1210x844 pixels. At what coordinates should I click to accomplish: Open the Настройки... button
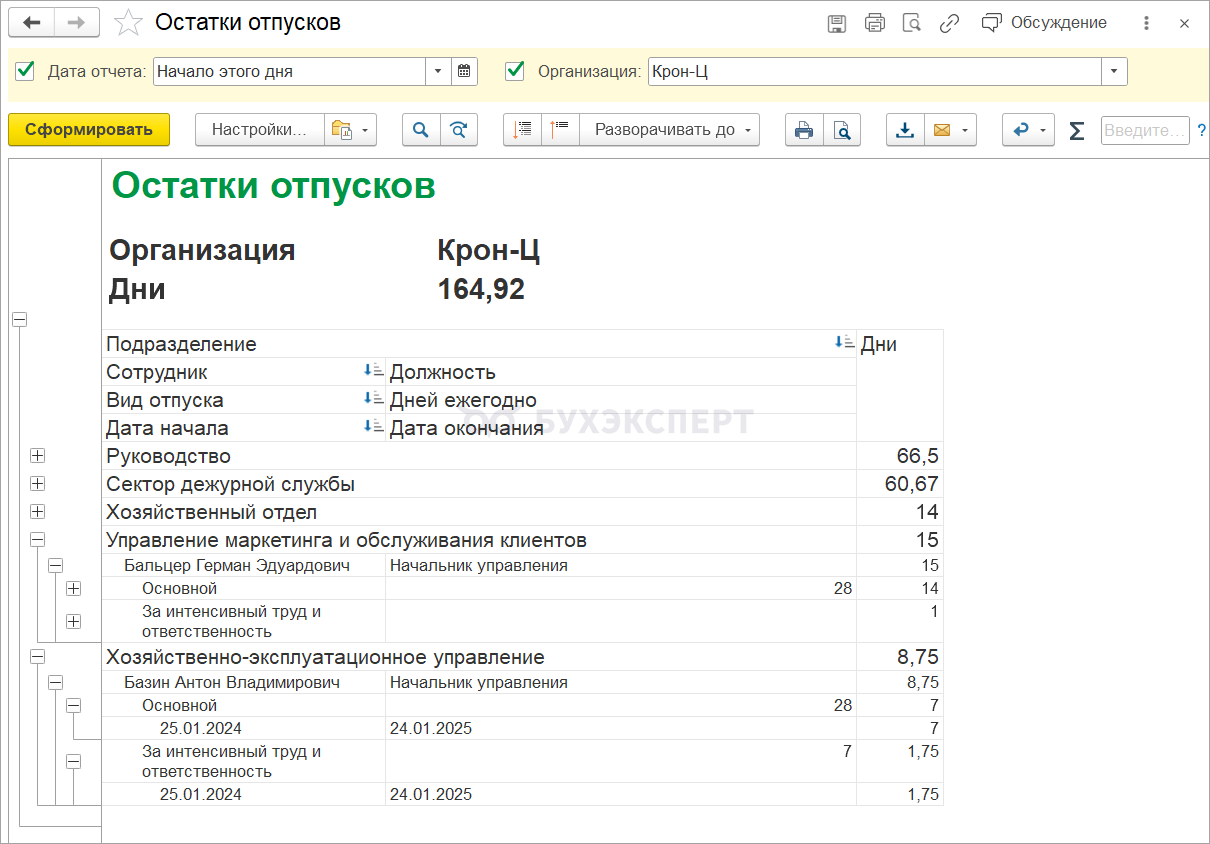(x=259, y=130)
